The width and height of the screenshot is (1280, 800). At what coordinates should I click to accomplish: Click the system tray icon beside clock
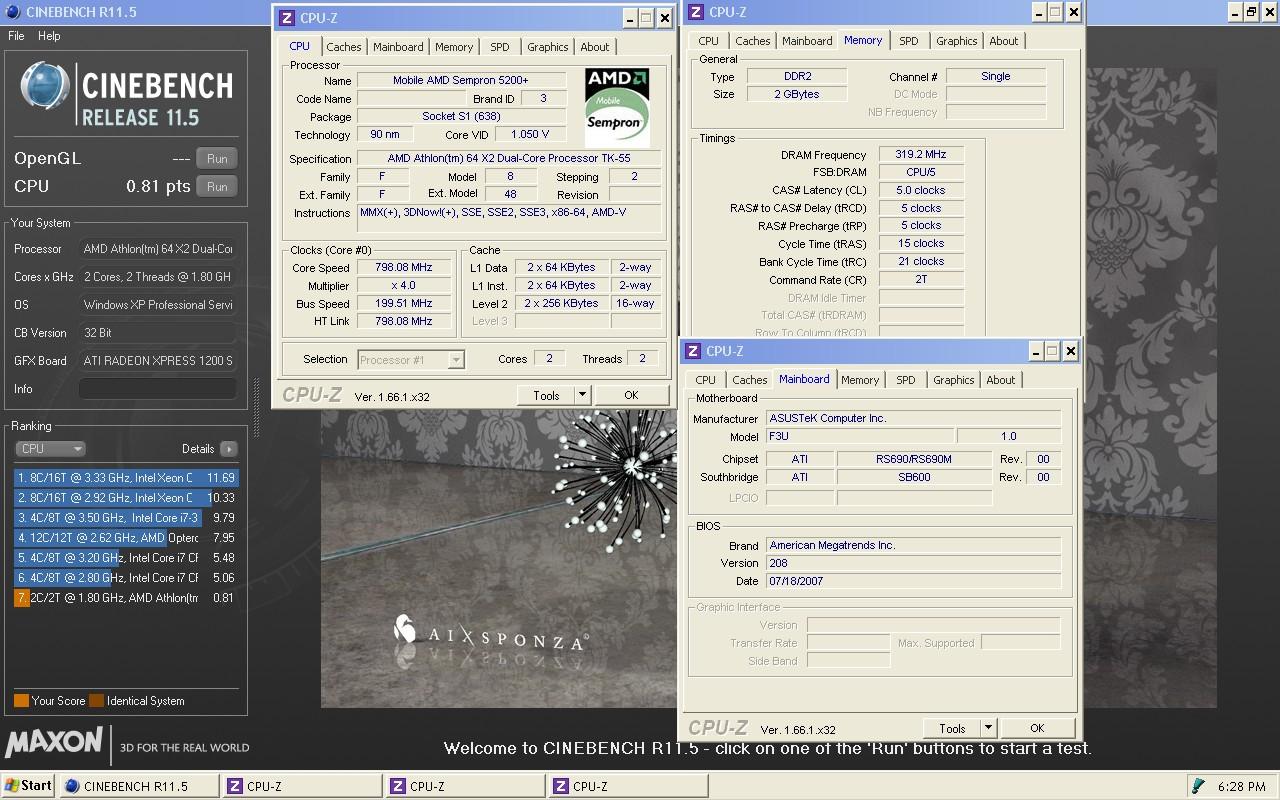pyautogui.click(x=1198, y=786)
